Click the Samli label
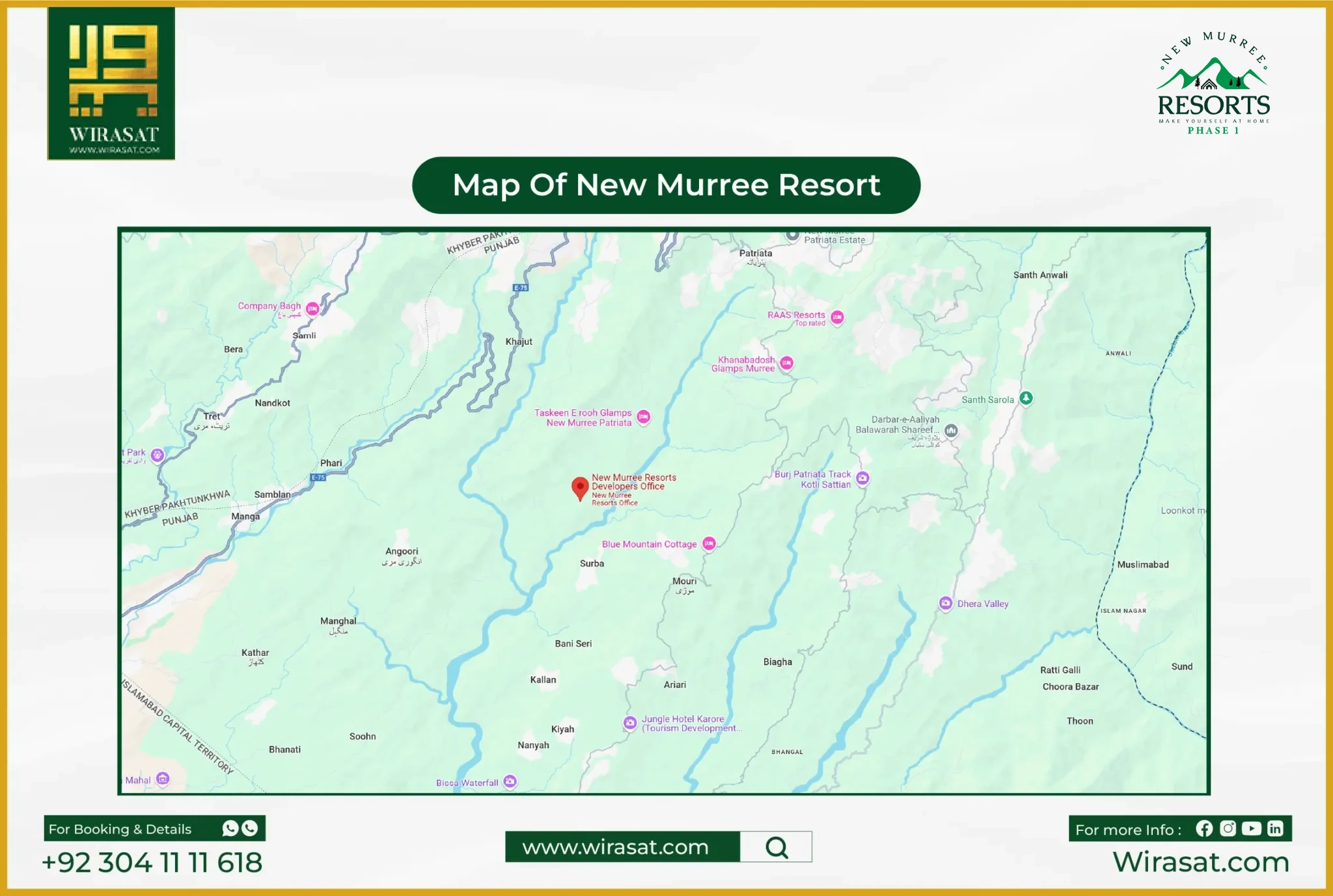Screen dimensions: 1333x896 point(304,336)
